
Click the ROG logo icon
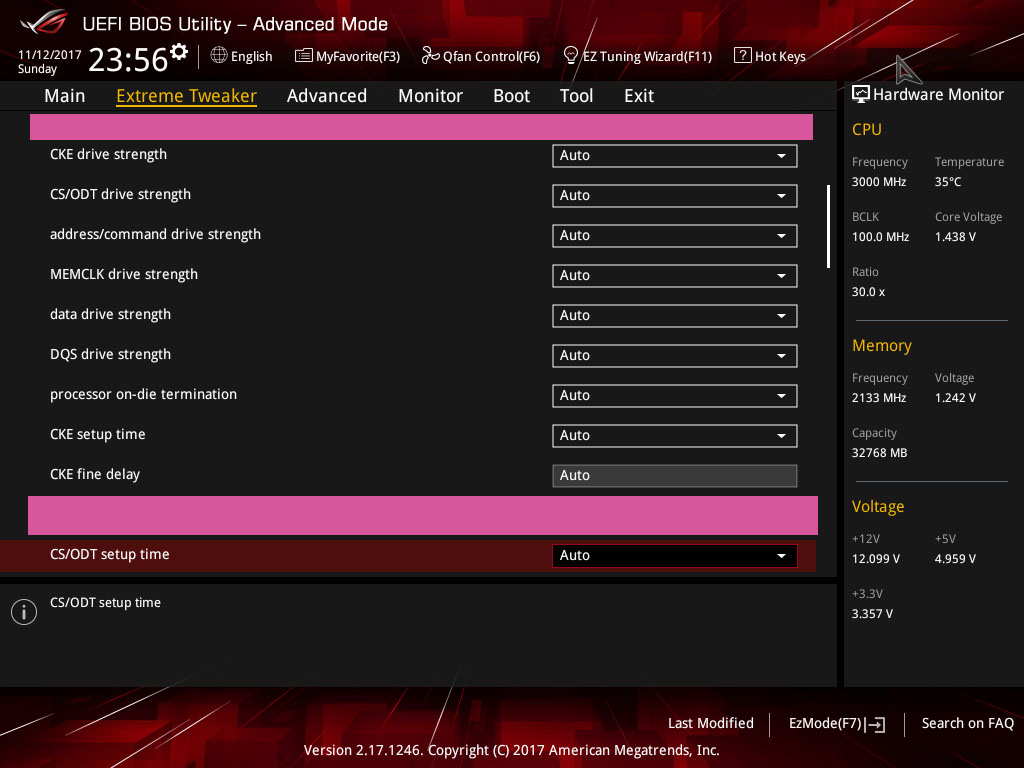(x=44, y=22)
